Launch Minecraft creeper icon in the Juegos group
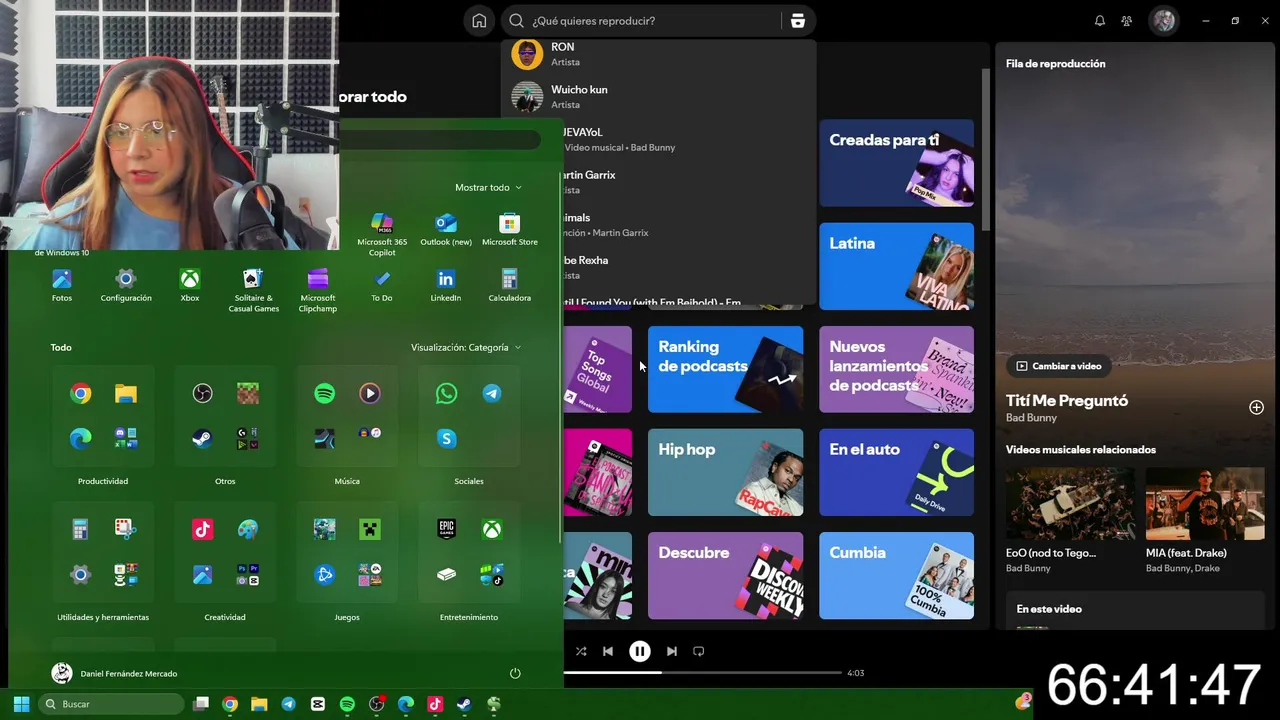The image size is (1280, 720). (x=370, y=530)
